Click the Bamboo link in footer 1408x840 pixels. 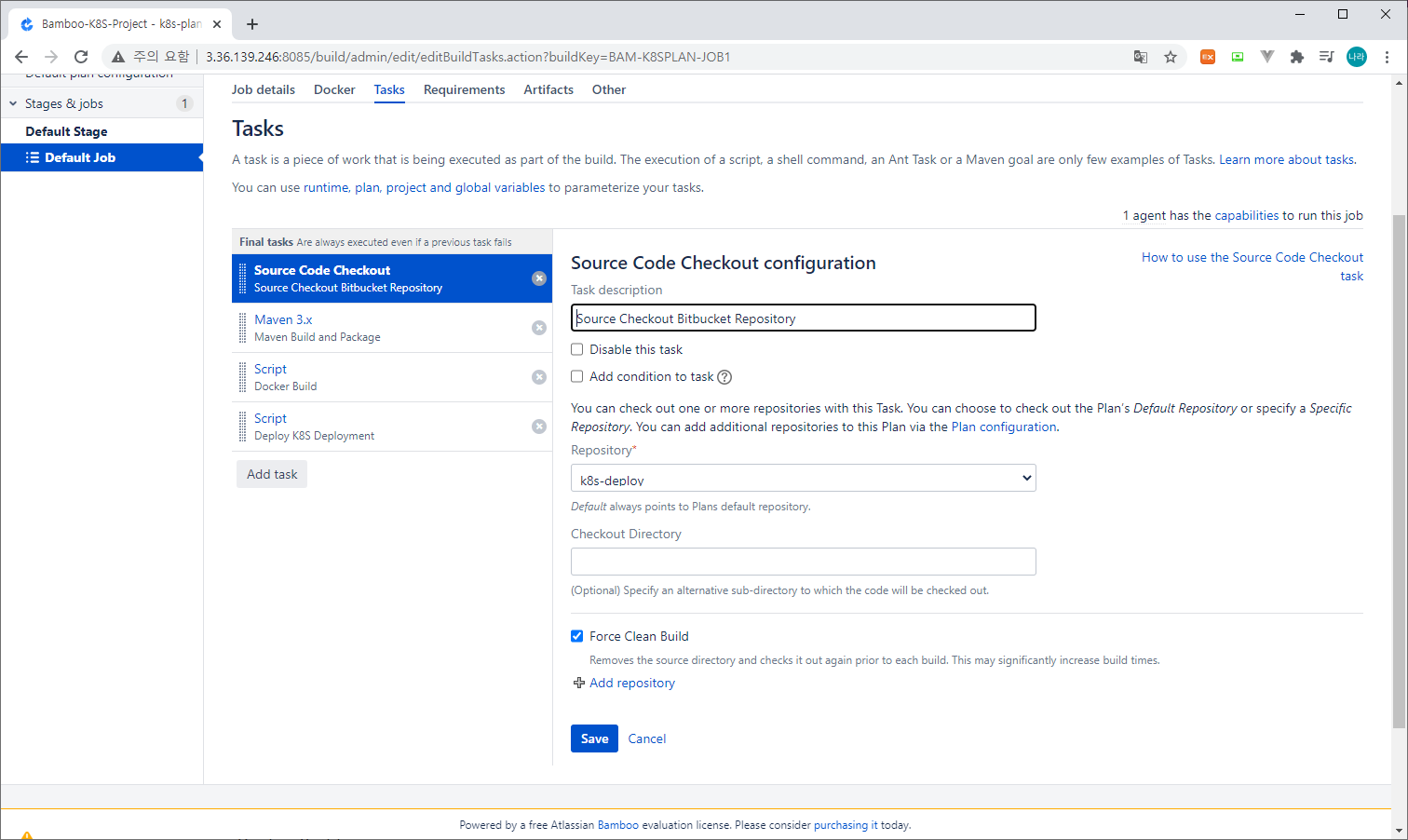point(618,825)
